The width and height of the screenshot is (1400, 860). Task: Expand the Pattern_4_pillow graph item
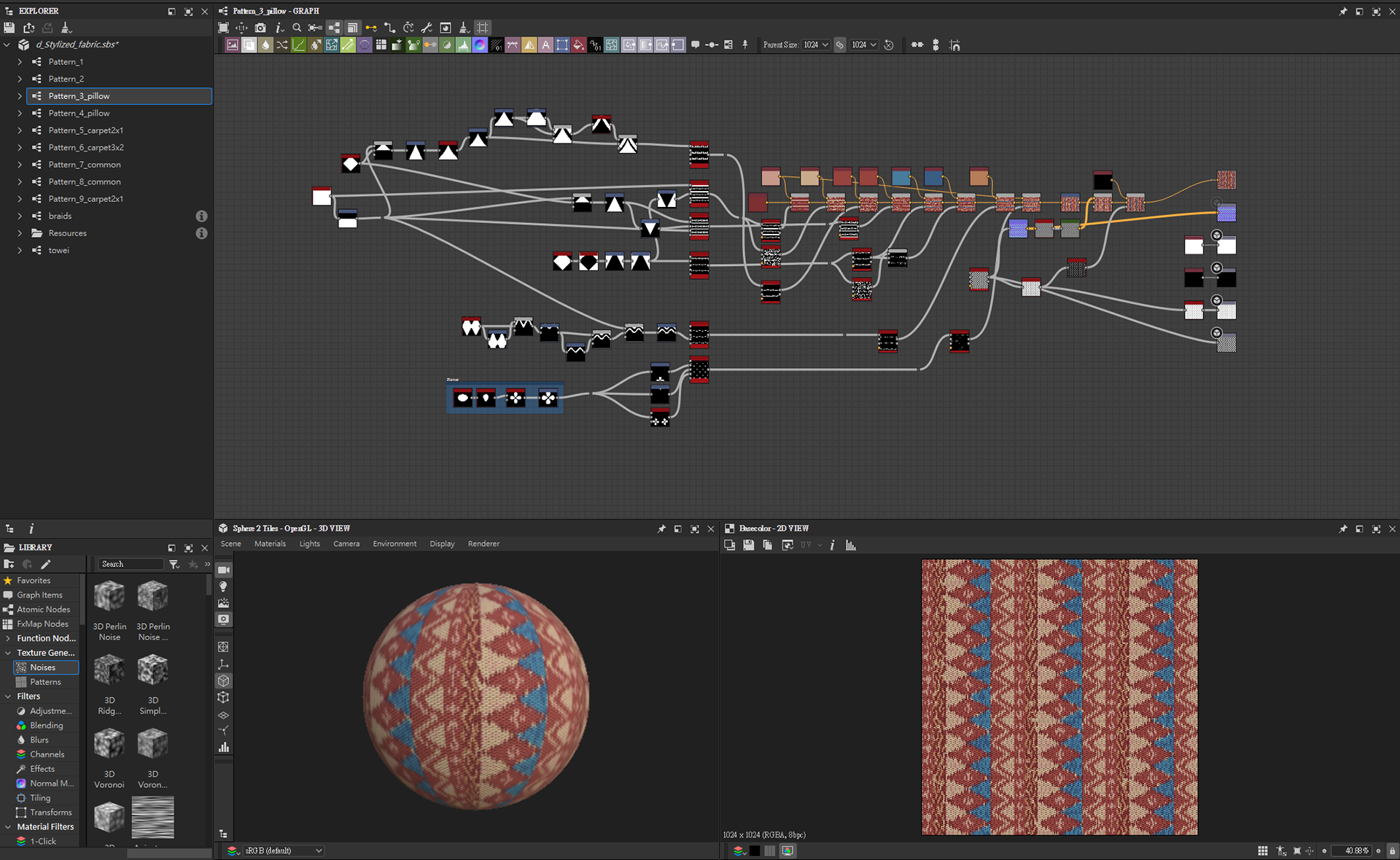tap(20, 113)
